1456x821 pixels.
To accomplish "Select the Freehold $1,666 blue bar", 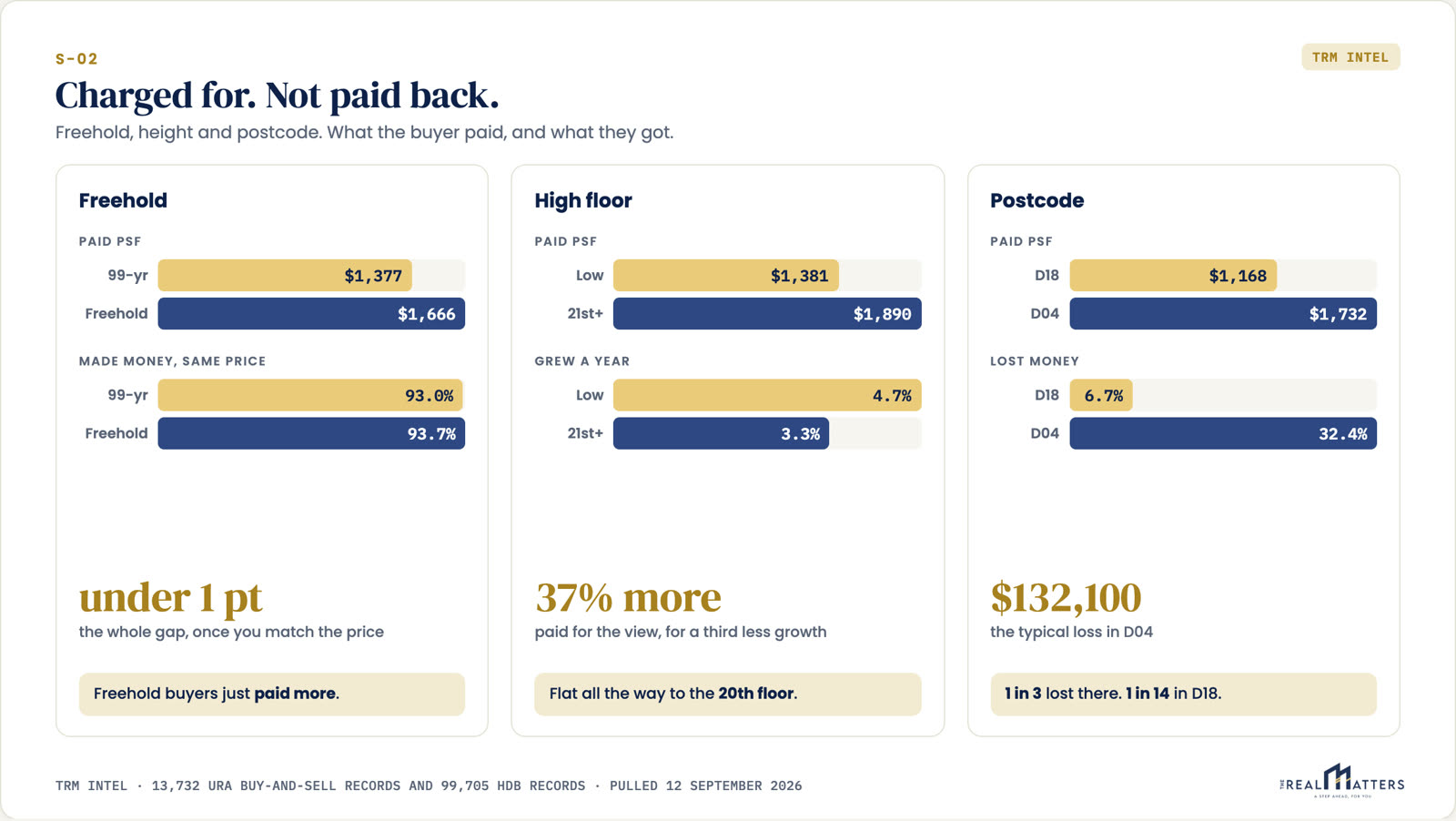I will click(x=311, y=314).
